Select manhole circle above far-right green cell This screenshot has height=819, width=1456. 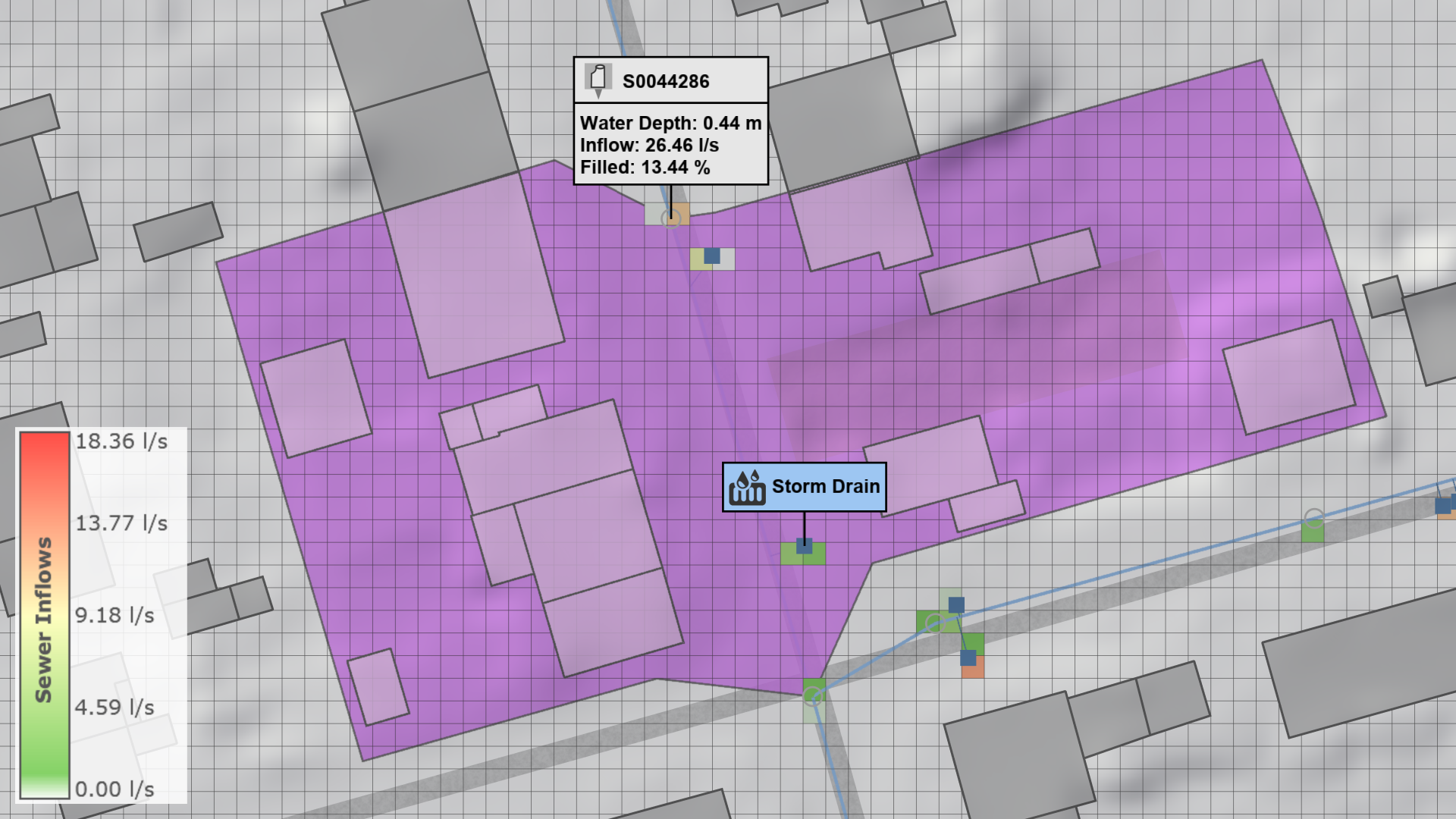point(1313,518)
